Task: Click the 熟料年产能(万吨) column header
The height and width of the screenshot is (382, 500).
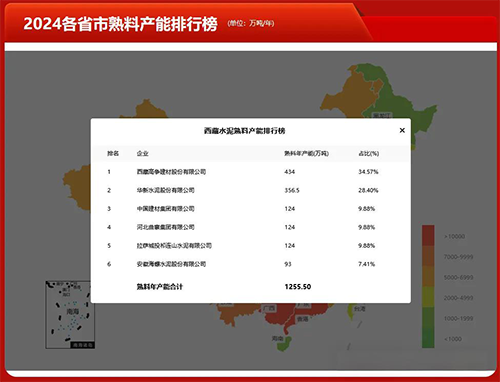Action: [x=306, y=153]
